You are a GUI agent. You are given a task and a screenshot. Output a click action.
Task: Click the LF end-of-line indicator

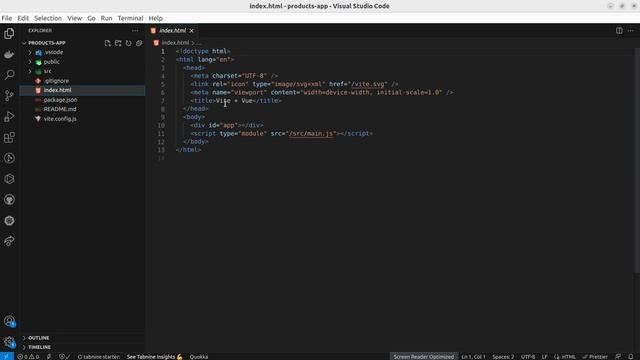coord(544,356)
